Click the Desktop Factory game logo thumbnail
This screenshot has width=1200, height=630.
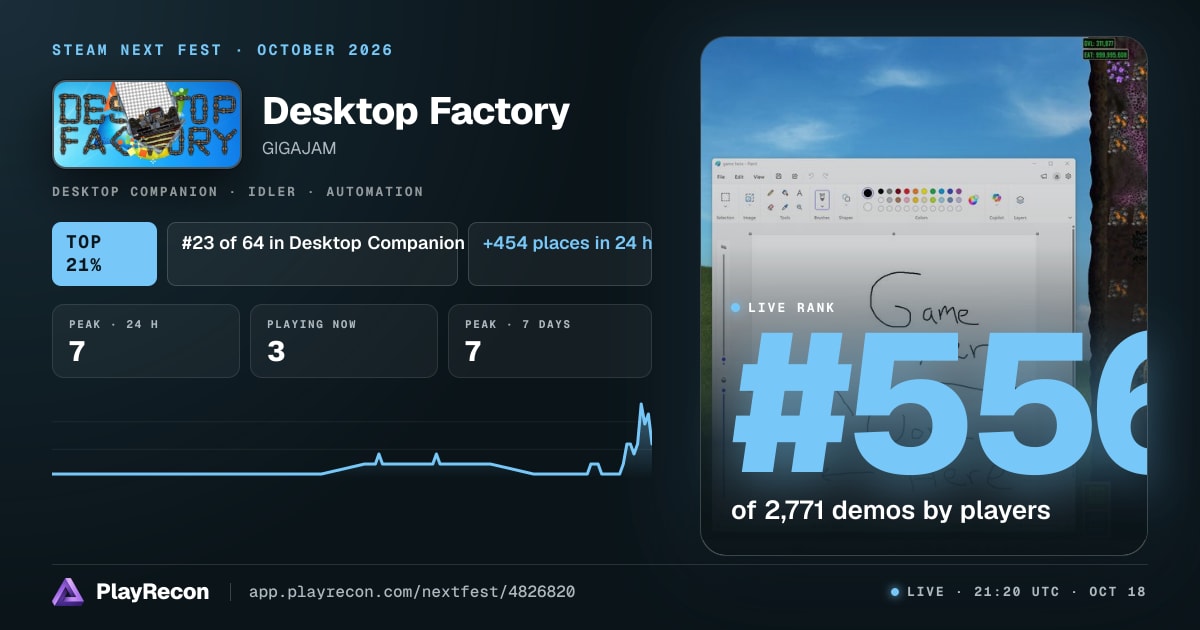click(x=147, y=124)
